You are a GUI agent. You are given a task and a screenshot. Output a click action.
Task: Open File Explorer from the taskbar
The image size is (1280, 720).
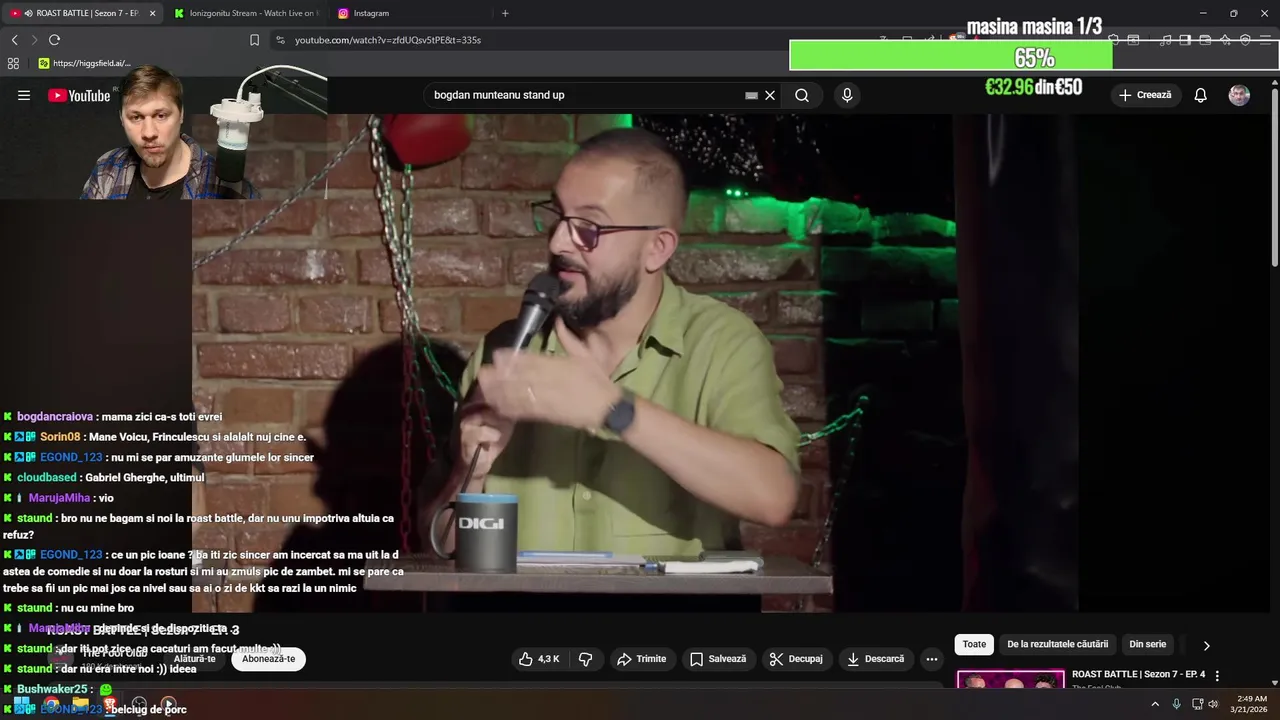pos(80,704)
